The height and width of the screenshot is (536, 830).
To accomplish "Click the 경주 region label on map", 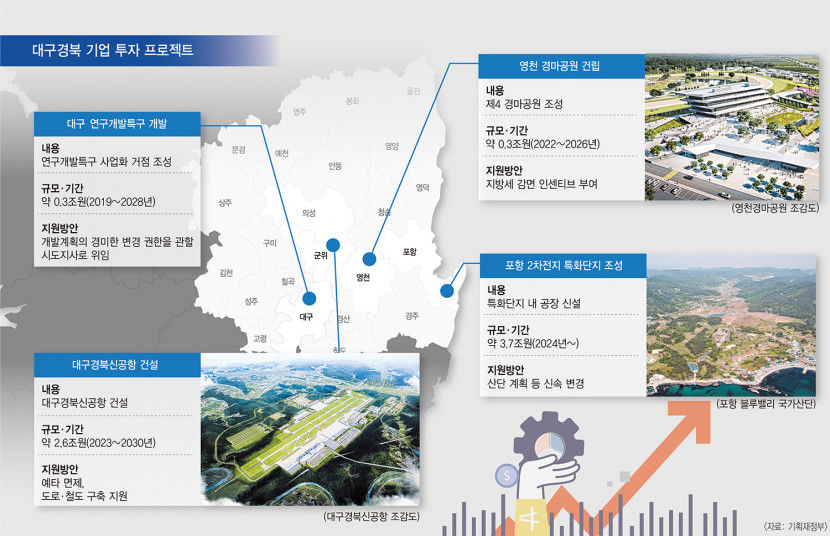I will click(412, 315).
